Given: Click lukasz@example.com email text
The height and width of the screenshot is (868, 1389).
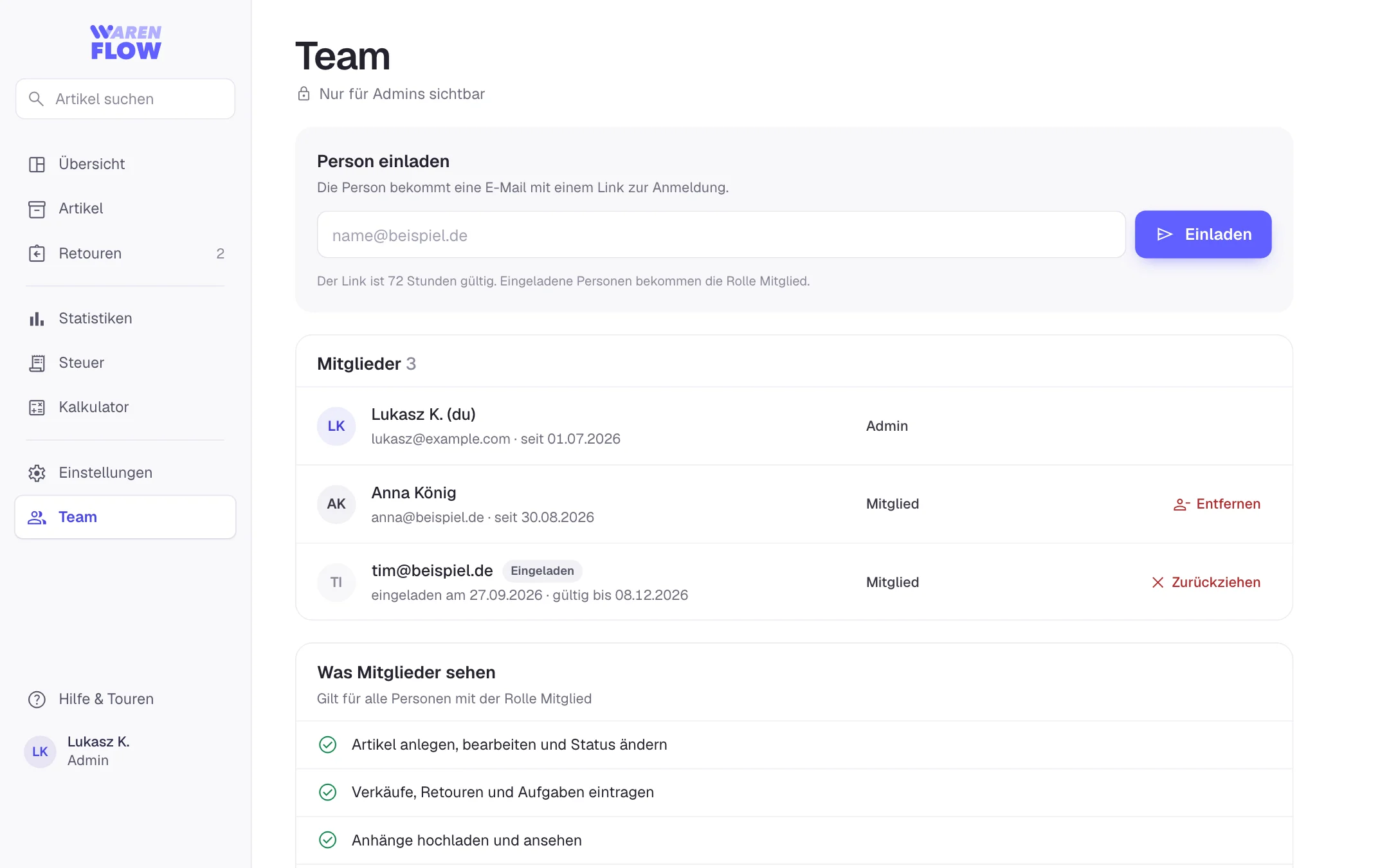Looking at the screenshot, I should [440, 439].
